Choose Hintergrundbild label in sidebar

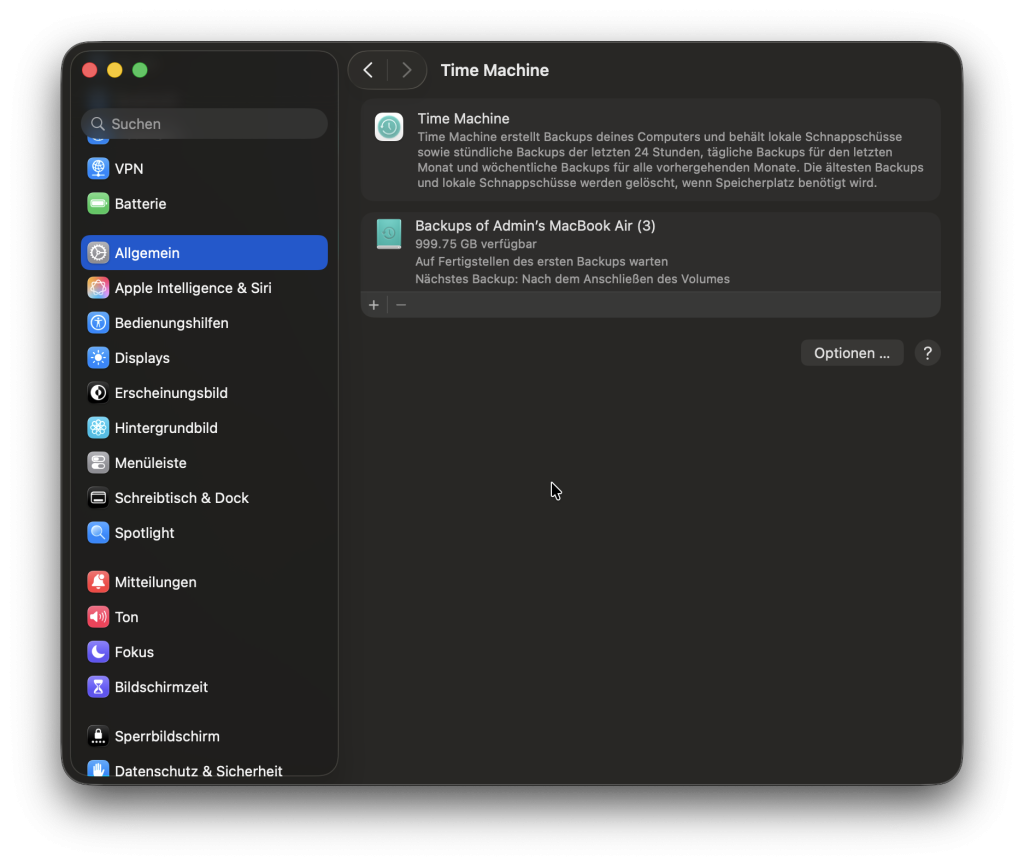(x=166, y=428)
